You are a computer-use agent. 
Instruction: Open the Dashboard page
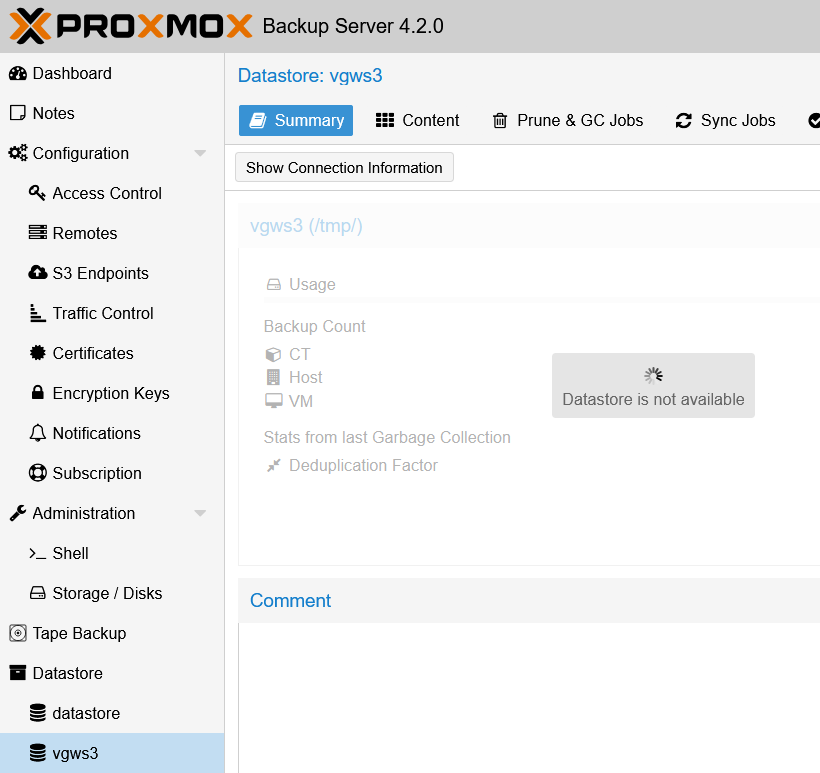tap(112, 74)
